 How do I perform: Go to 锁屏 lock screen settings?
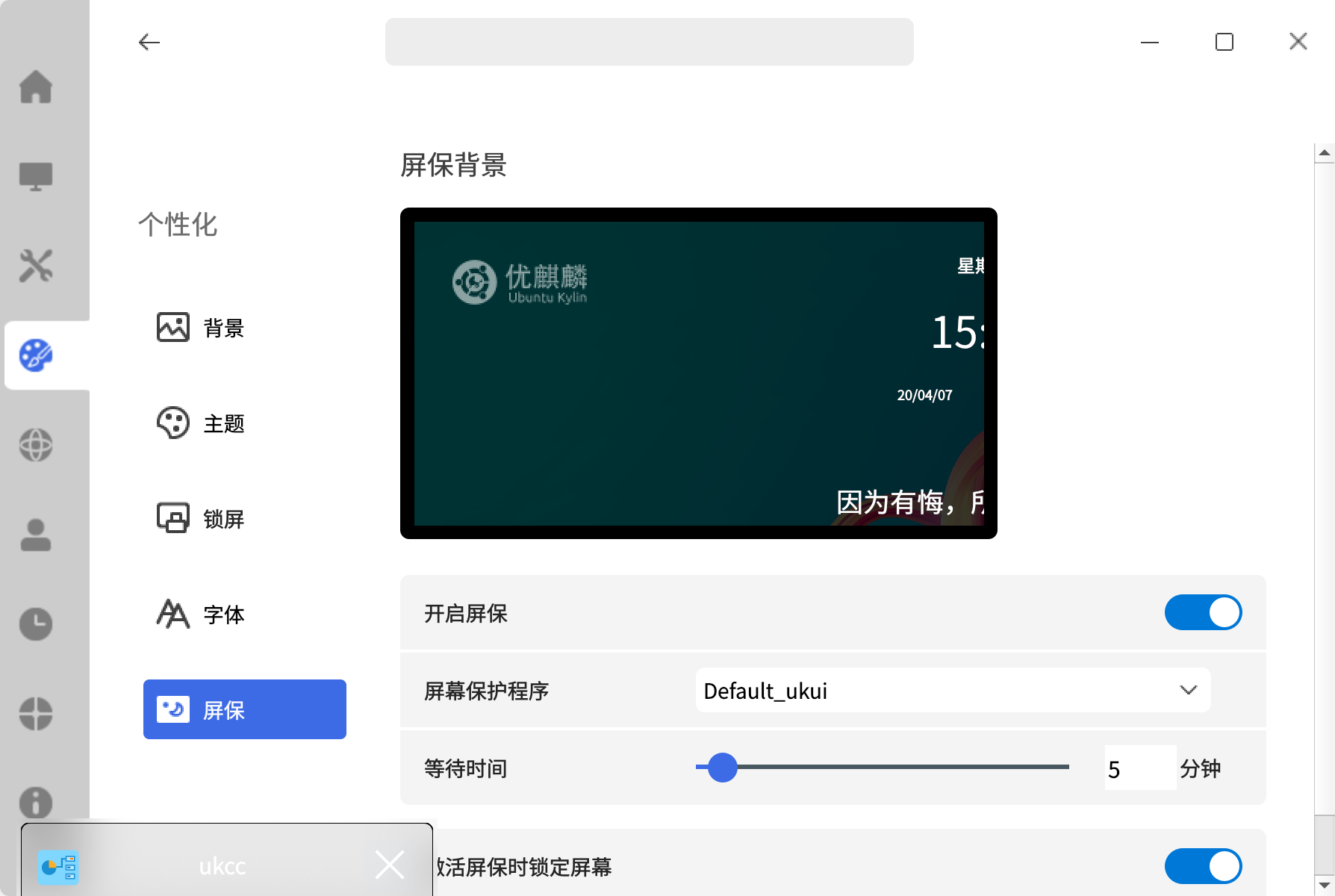tap(223, 518)
